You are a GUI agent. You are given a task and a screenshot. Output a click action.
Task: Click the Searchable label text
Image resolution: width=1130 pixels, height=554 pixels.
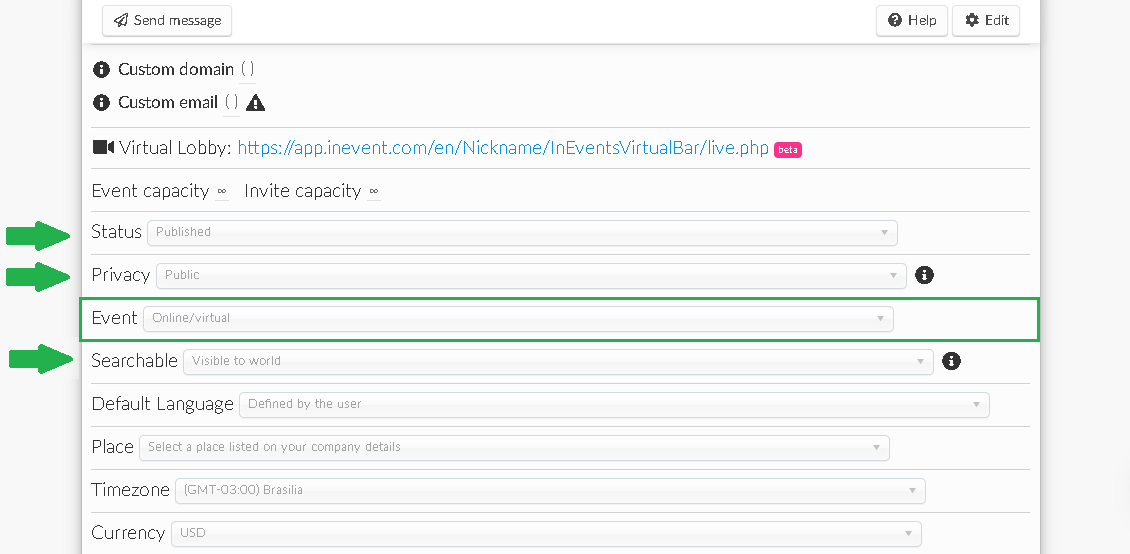pos(135,360)
